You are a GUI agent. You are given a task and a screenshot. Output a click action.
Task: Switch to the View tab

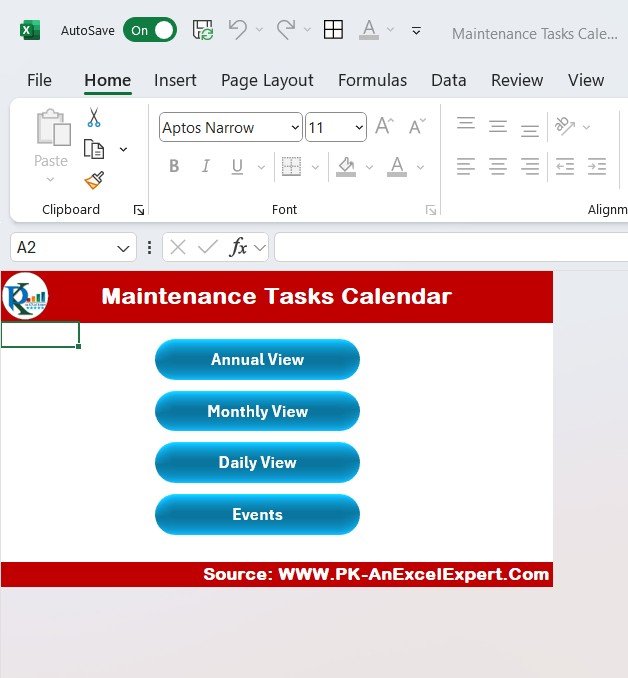[586, 80]
